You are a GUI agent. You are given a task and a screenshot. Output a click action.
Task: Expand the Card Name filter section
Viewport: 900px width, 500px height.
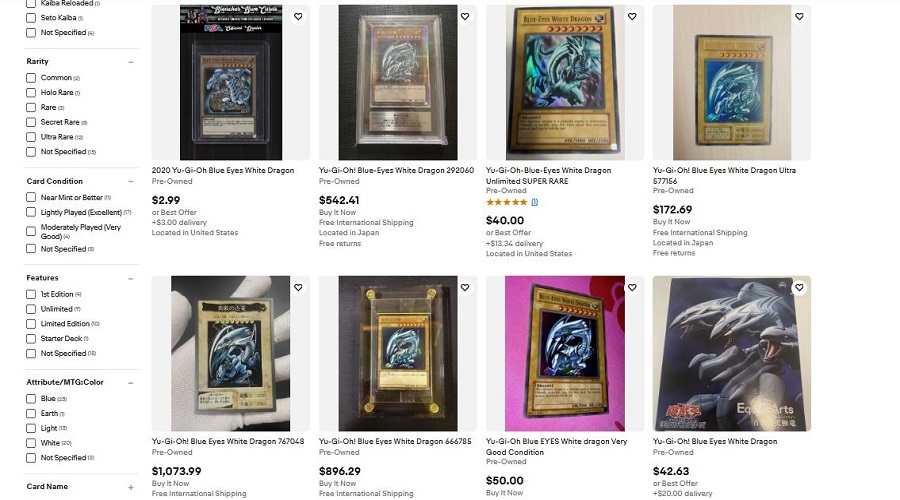131,487
